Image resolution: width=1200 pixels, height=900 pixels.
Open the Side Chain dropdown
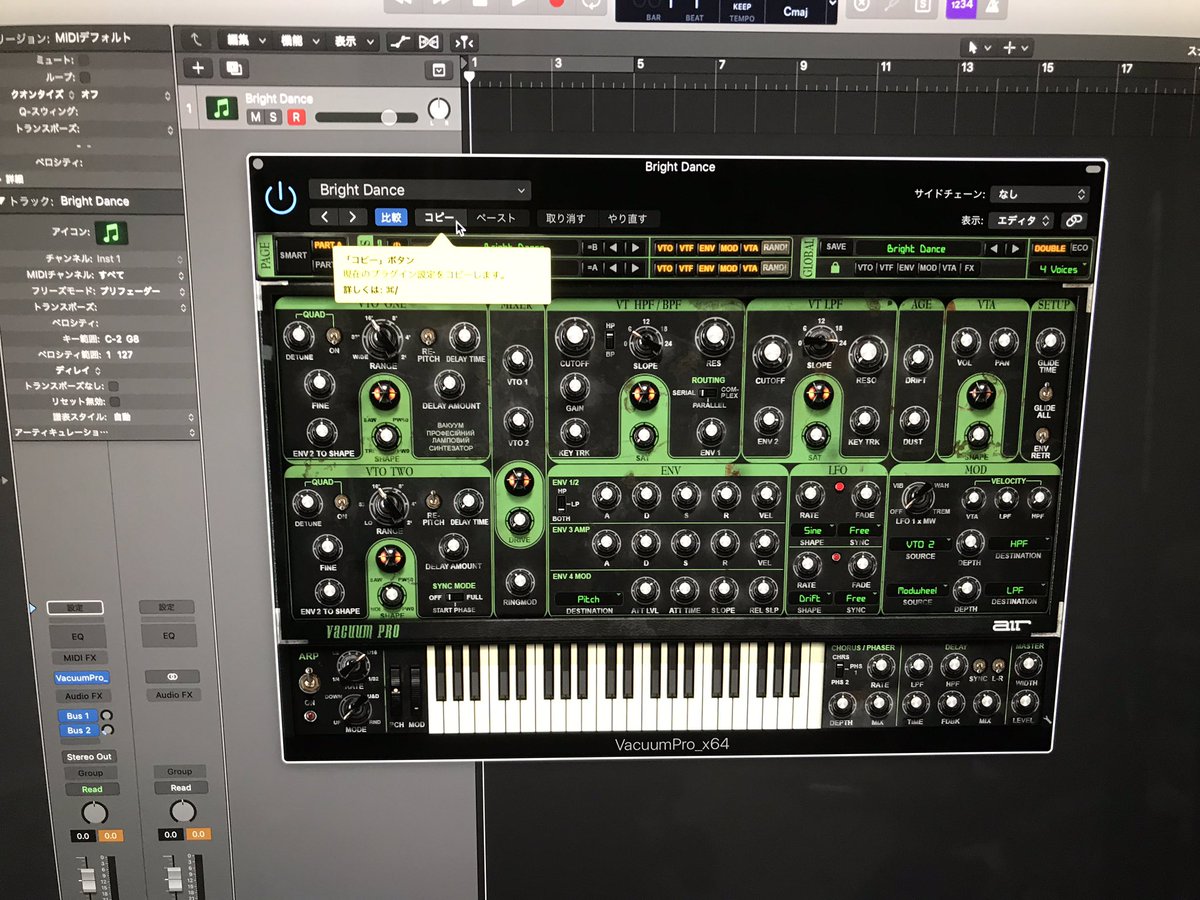click(1041, 195)
